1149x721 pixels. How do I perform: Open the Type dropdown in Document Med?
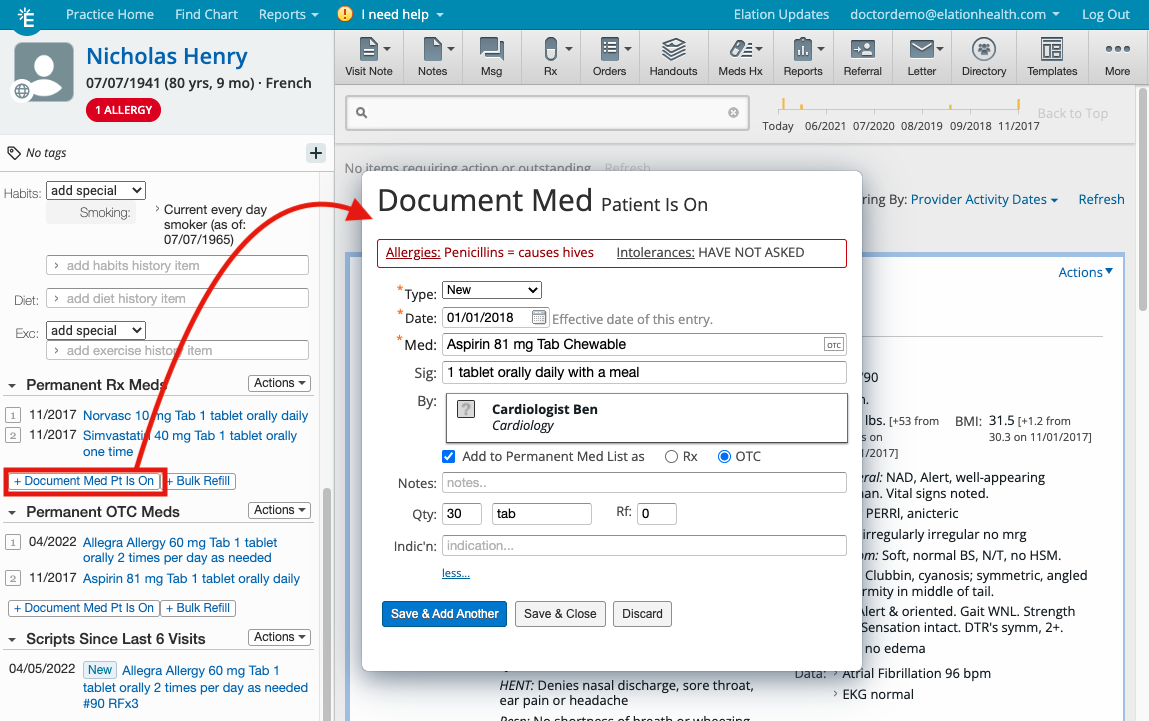491,289
